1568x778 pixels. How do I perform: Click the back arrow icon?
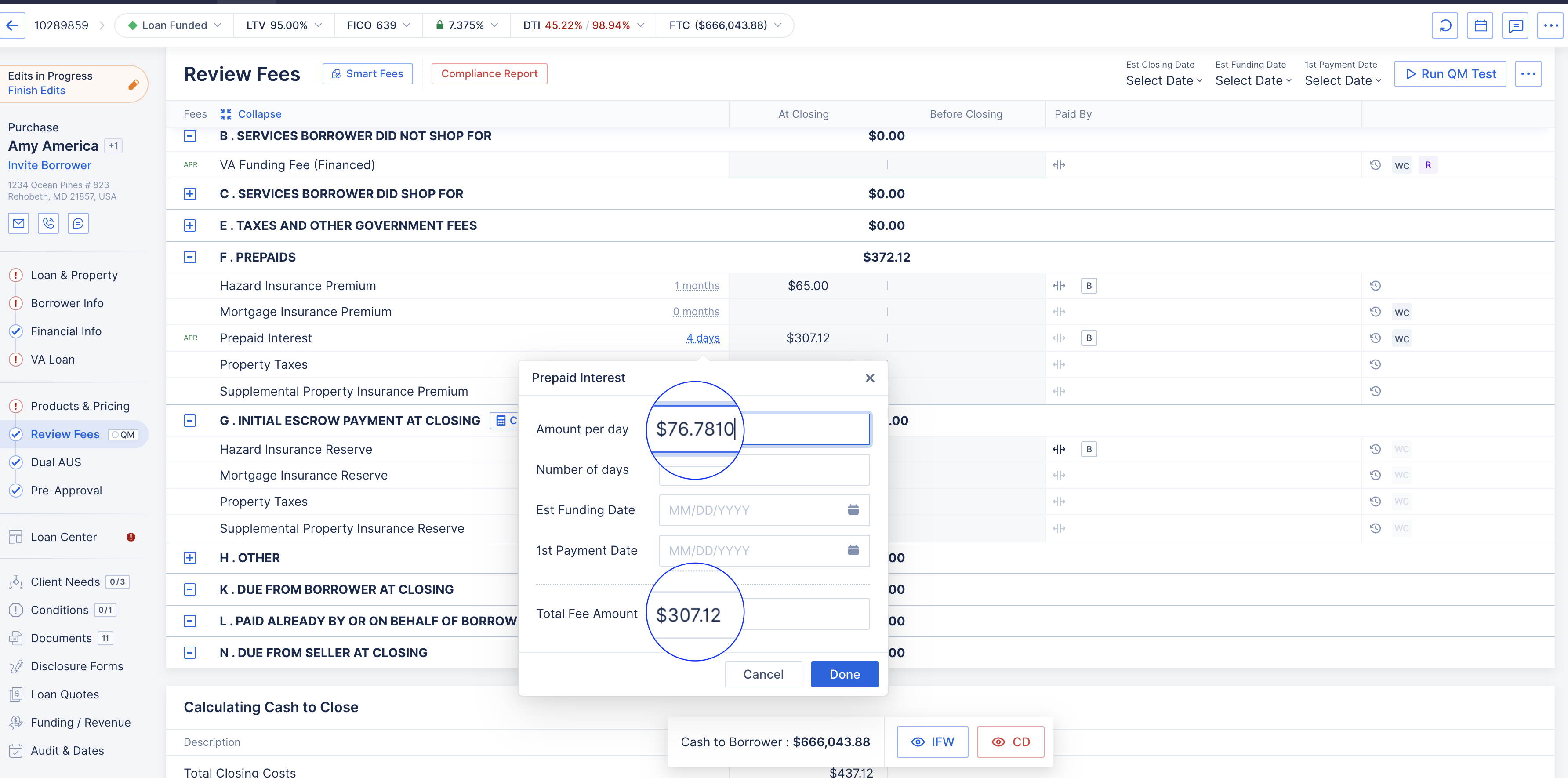12,25
